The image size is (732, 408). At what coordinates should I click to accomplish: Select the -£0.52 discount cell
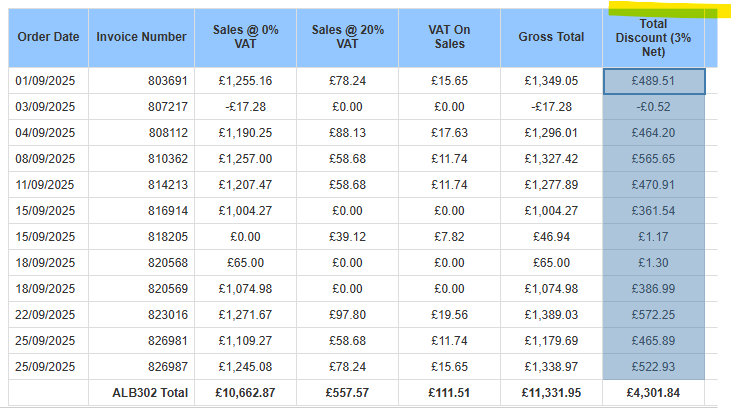[655, 107]
